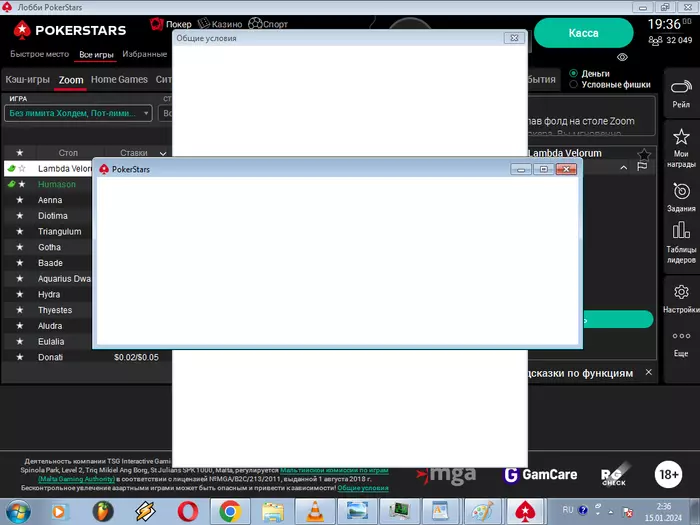Click the taskbar clock showing 2:36
The image size is (700, 525).
click(x=663, y=512)
